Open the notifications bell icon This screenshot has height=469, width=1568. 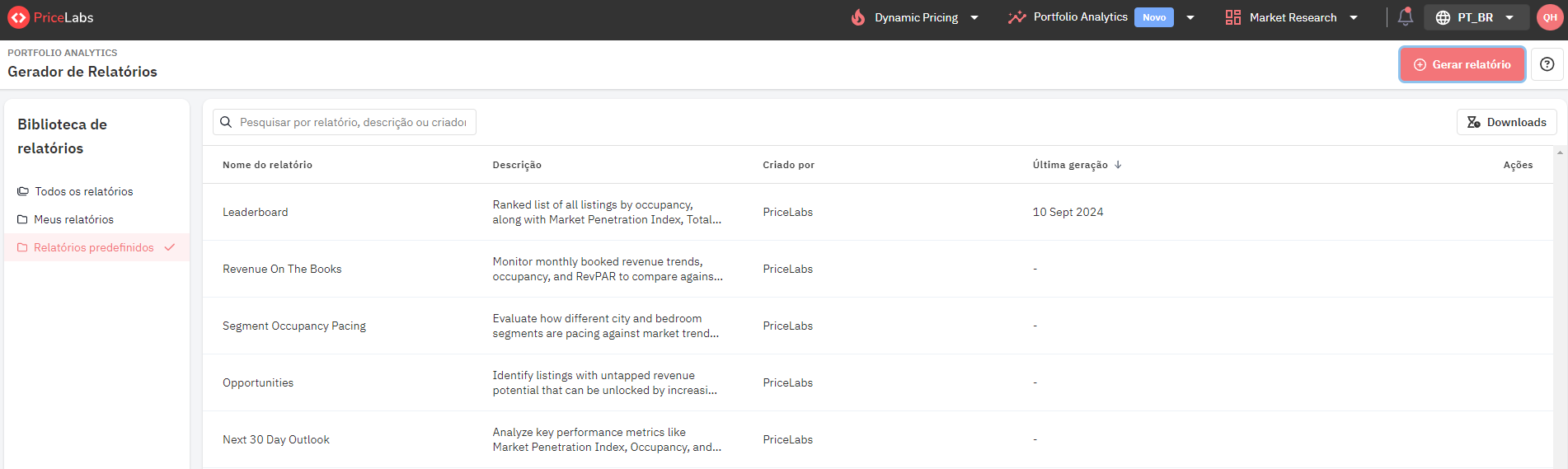(x=1406, y=16)
